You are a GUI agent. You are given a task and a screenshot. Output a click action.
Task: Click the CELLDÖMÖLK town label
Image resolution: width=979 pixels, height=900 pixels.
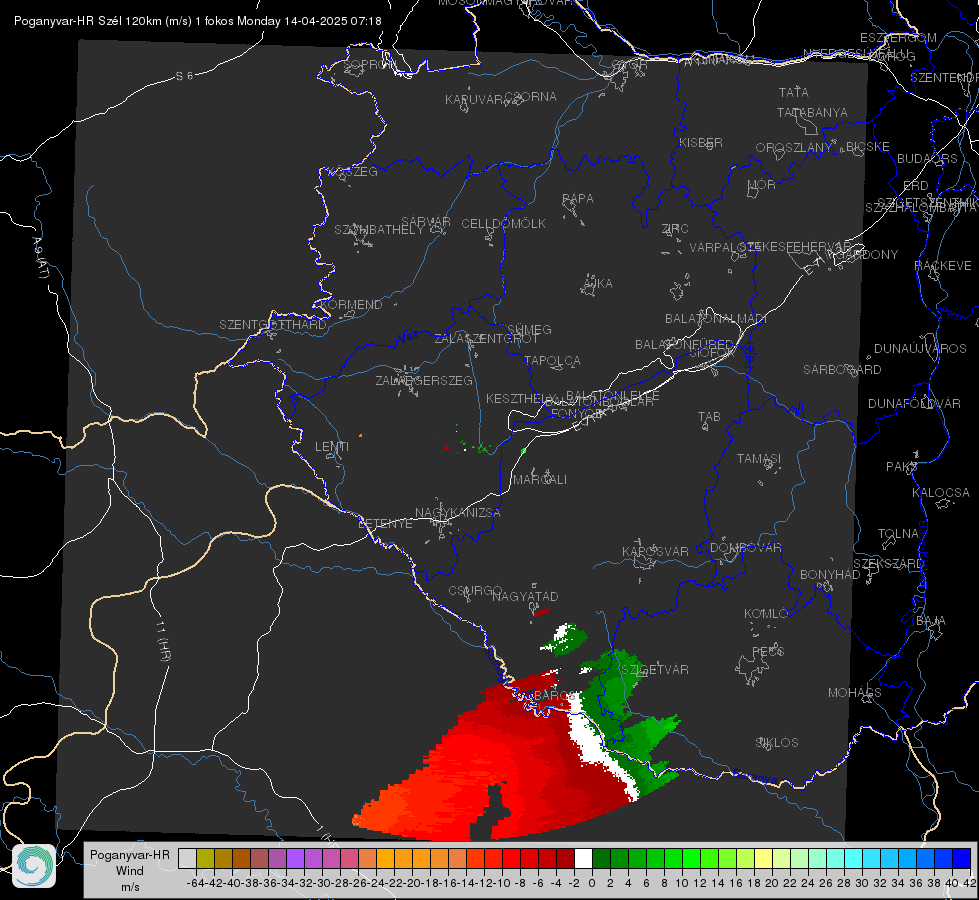(503, 224)
